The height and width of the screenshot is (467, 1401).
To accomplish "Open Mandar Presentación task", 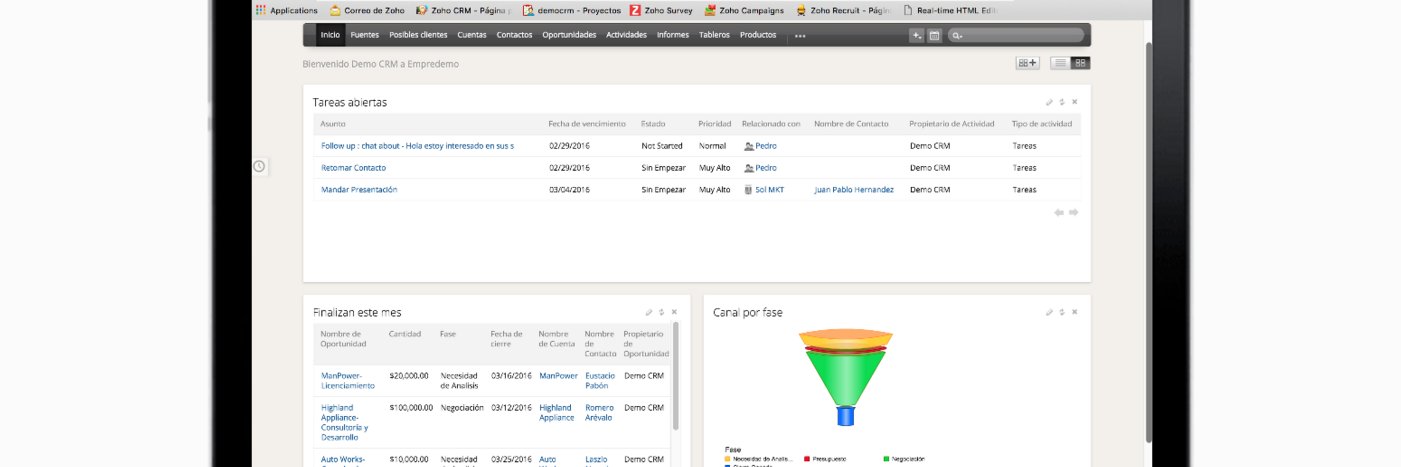I will pyautogui.click(x=359, y=190).
